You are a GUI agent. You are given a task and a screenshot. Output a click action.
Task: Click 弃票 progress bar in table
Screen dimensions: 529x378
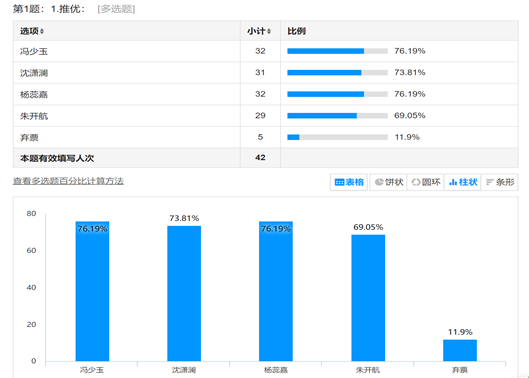(x=337, y=137)
